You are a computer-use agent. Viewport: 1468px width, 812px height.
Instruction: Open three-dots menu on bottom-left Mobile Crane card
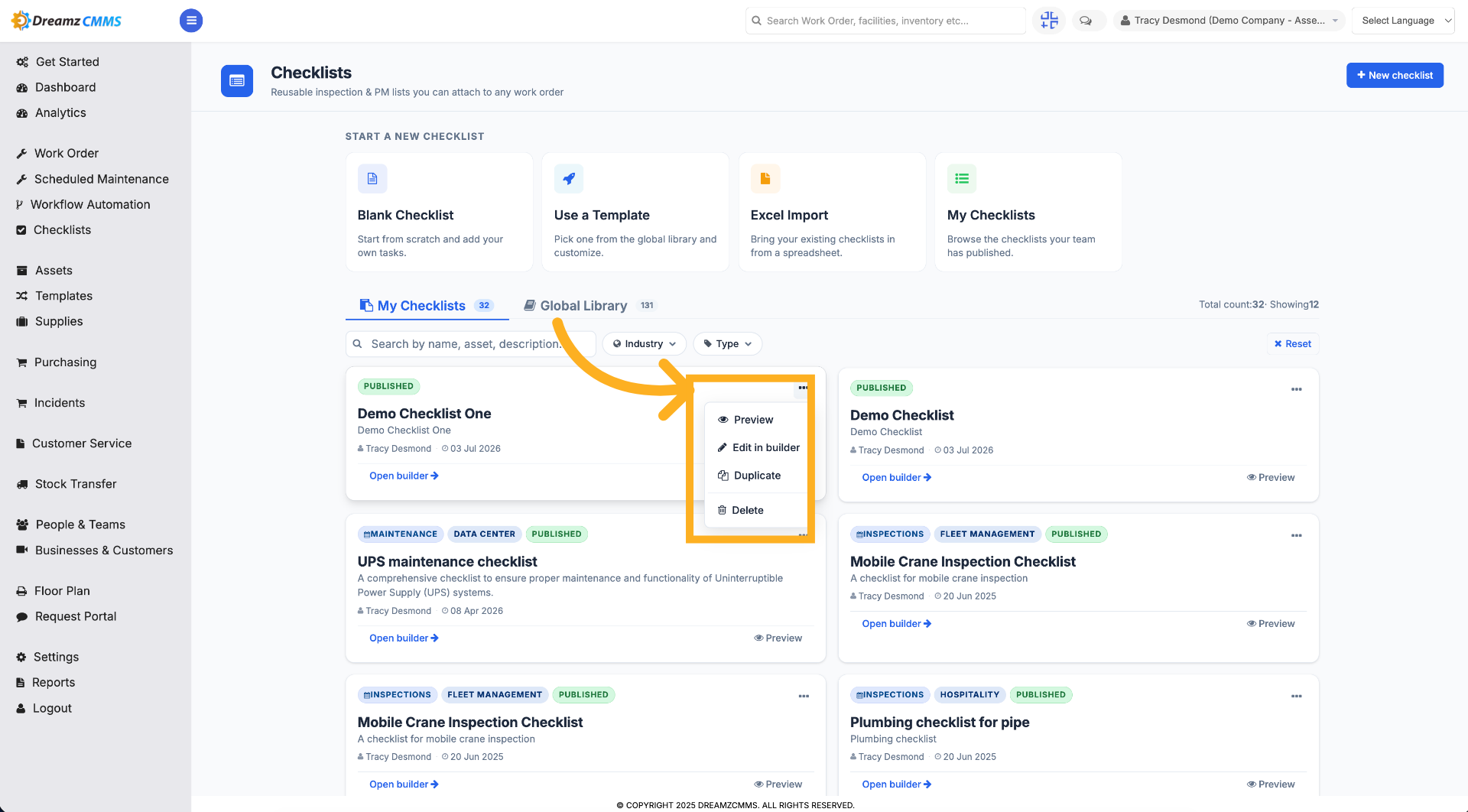(x=804, y=696)
